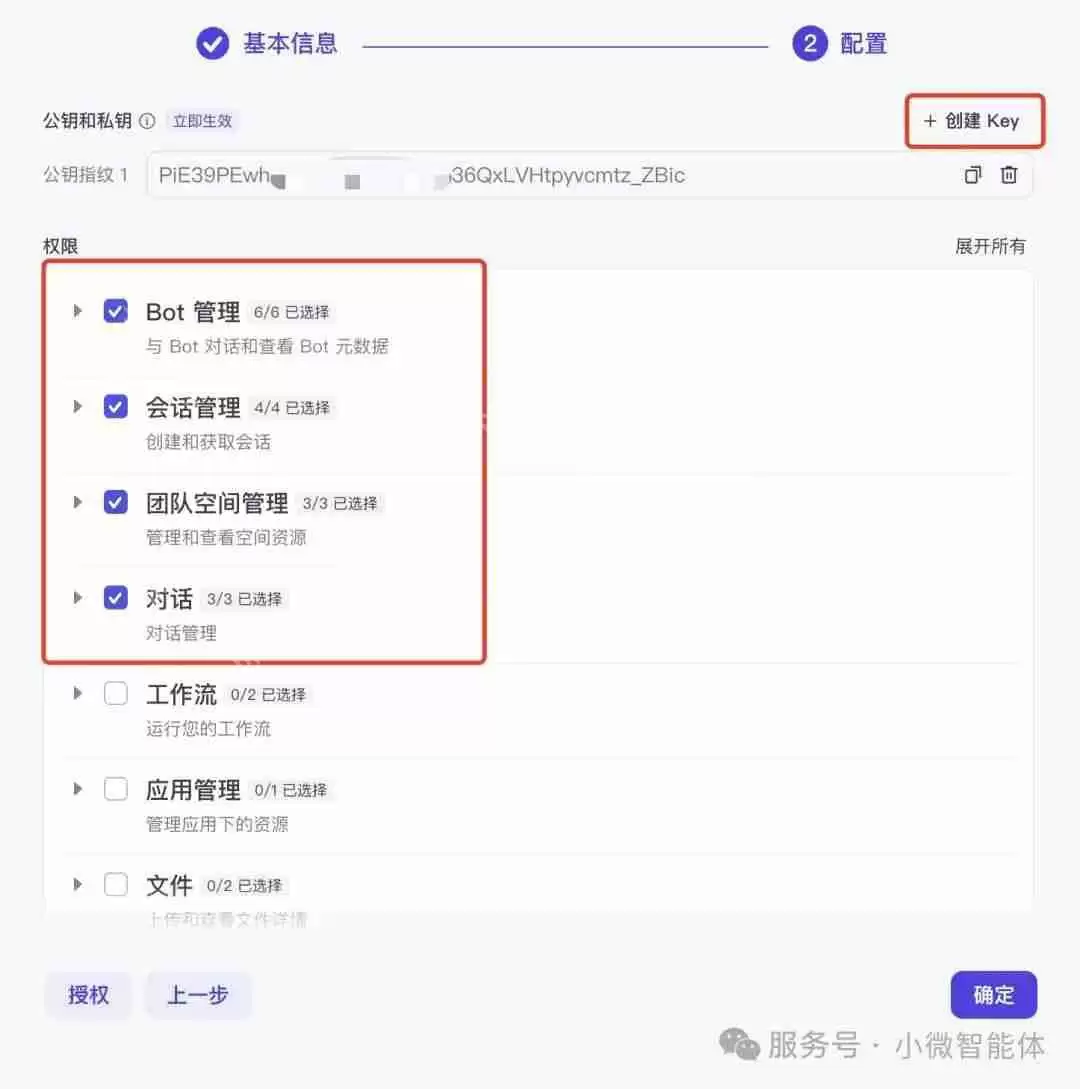Switch to the 配置 step
The image size is (1080, 1089).
pos(860,44)
